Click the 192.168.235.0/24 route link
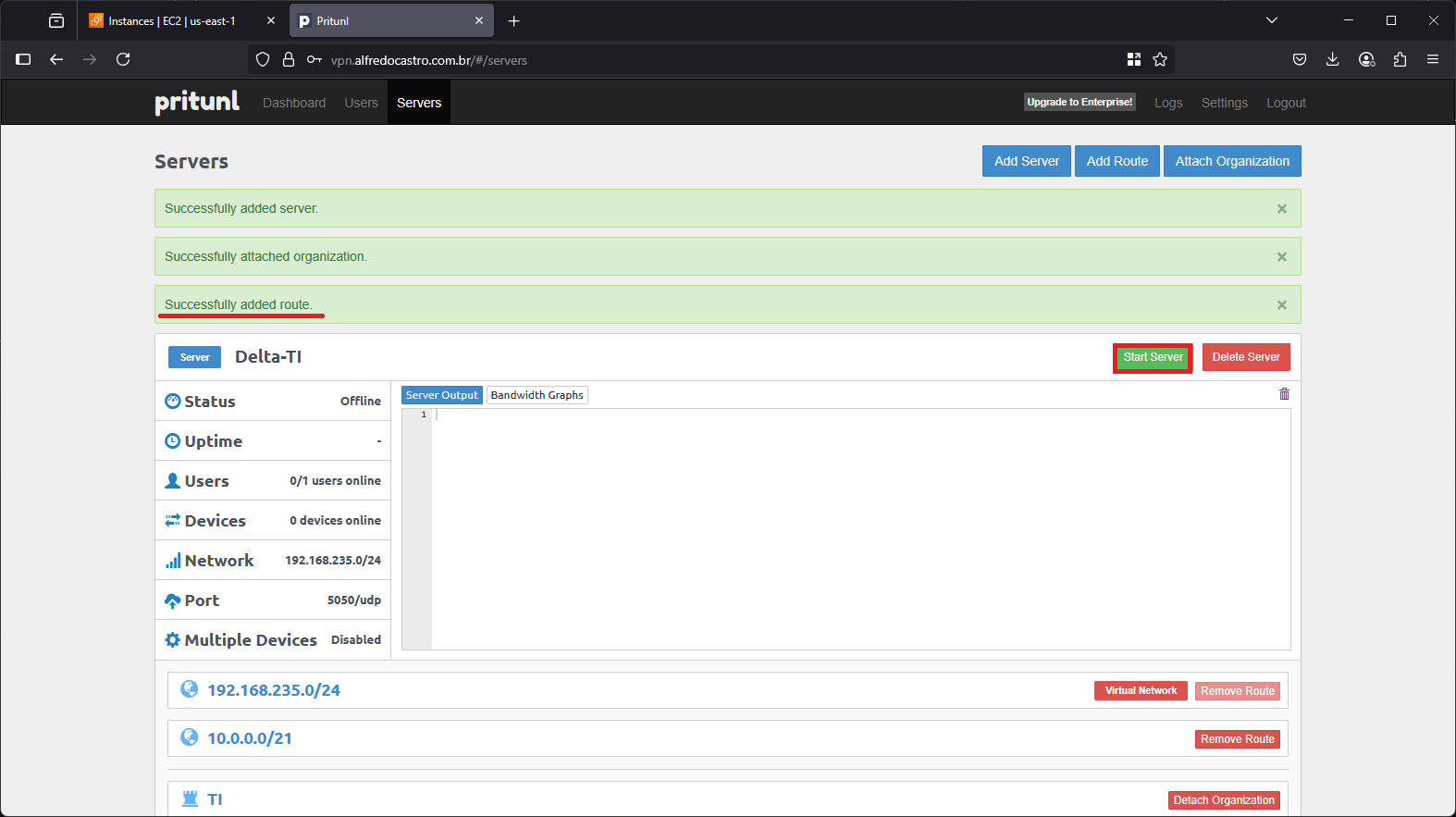This screenshot has height=817, width=1456. tap(274, 690)
